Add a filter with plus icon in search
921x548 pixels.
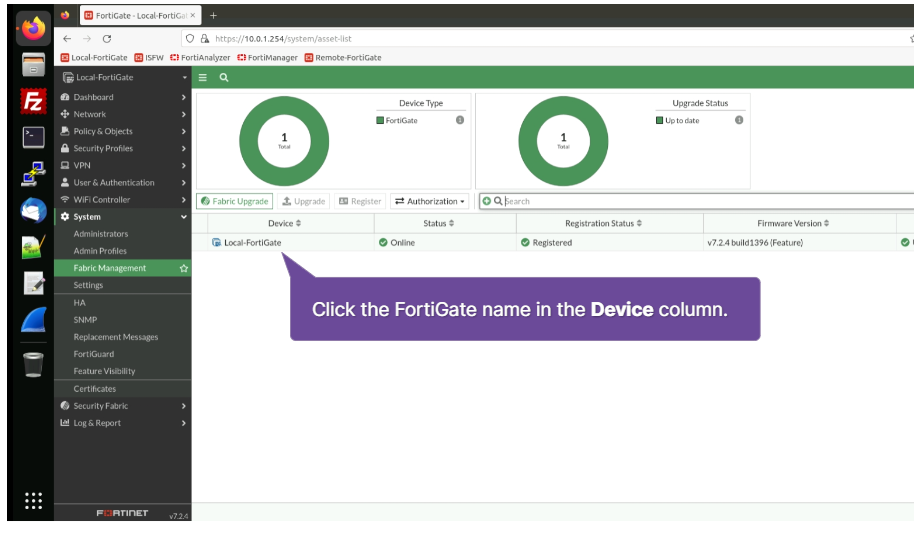486,201
